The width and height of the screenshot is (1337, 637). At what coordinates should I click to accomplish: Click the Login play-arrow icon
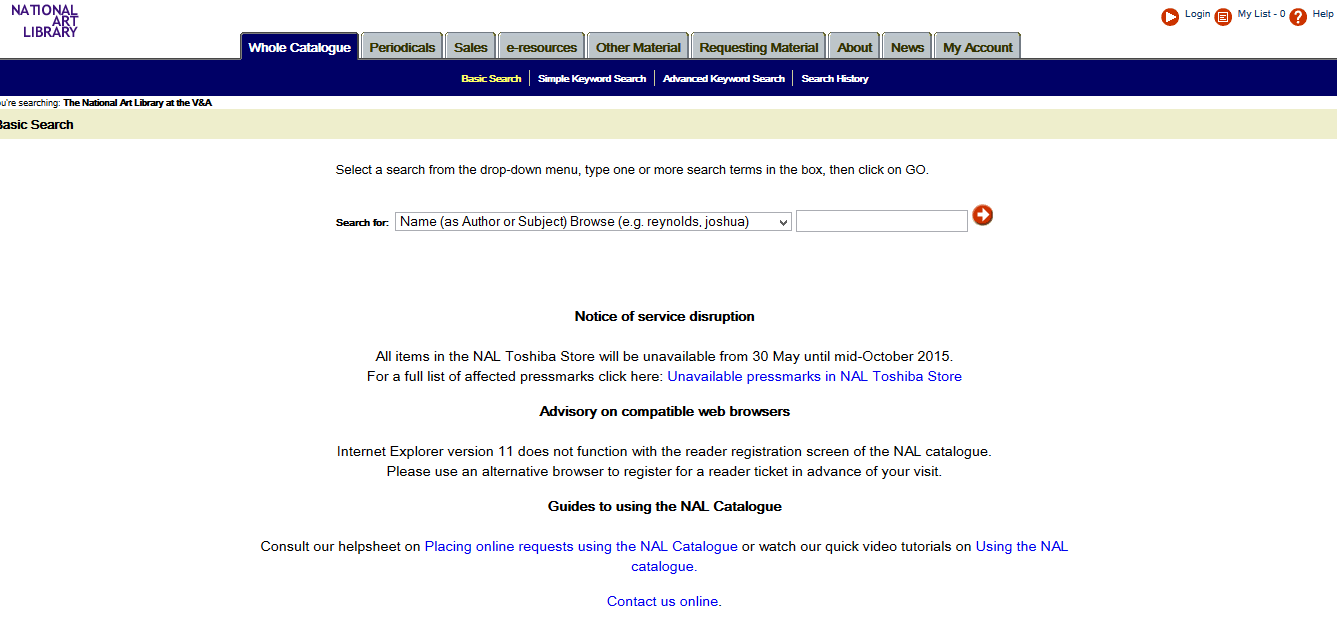point(1170,17)
